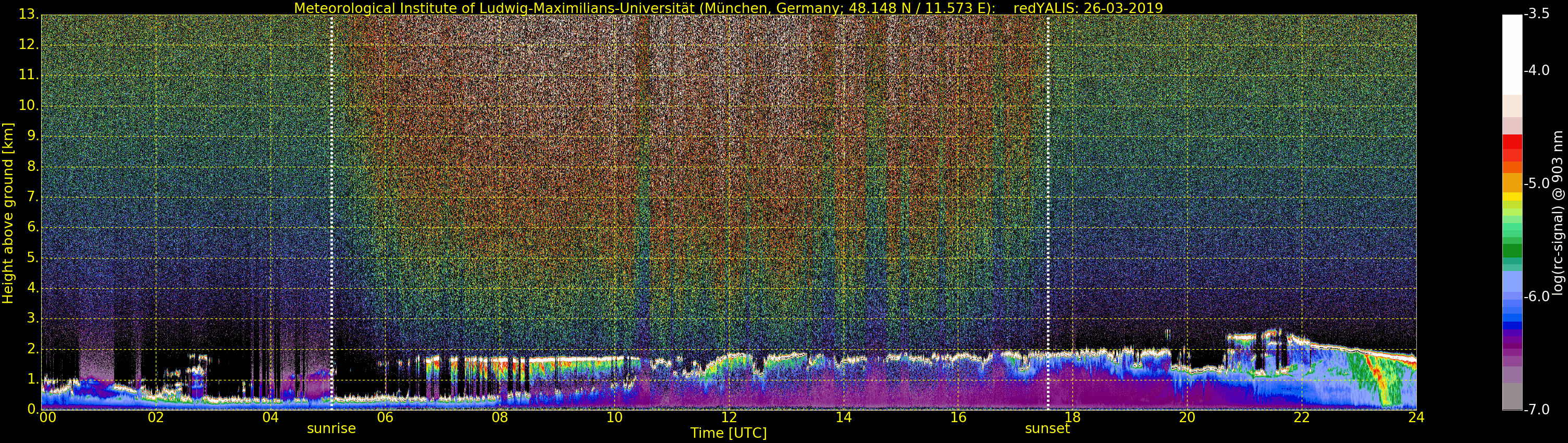Image resolution: width=1568 pixels, height=443 pixels.
Task: Click the y-axis tick label '9.'
Action: point(33,136)
